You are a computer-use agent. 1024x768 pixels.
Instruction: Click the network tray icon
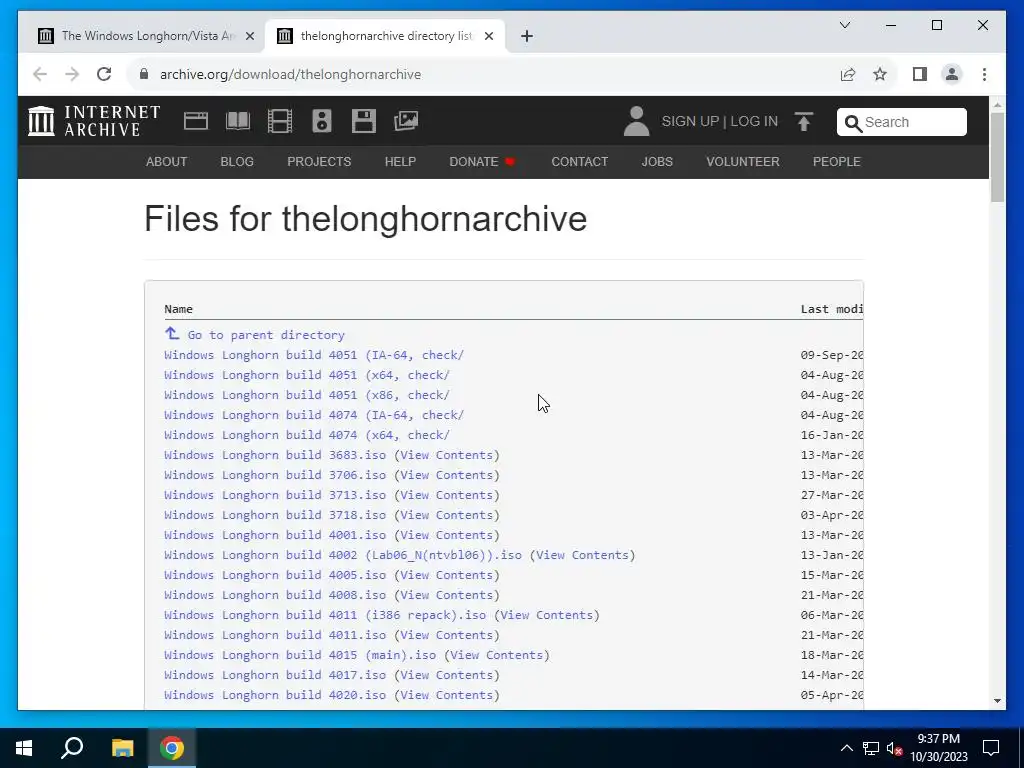871,748
